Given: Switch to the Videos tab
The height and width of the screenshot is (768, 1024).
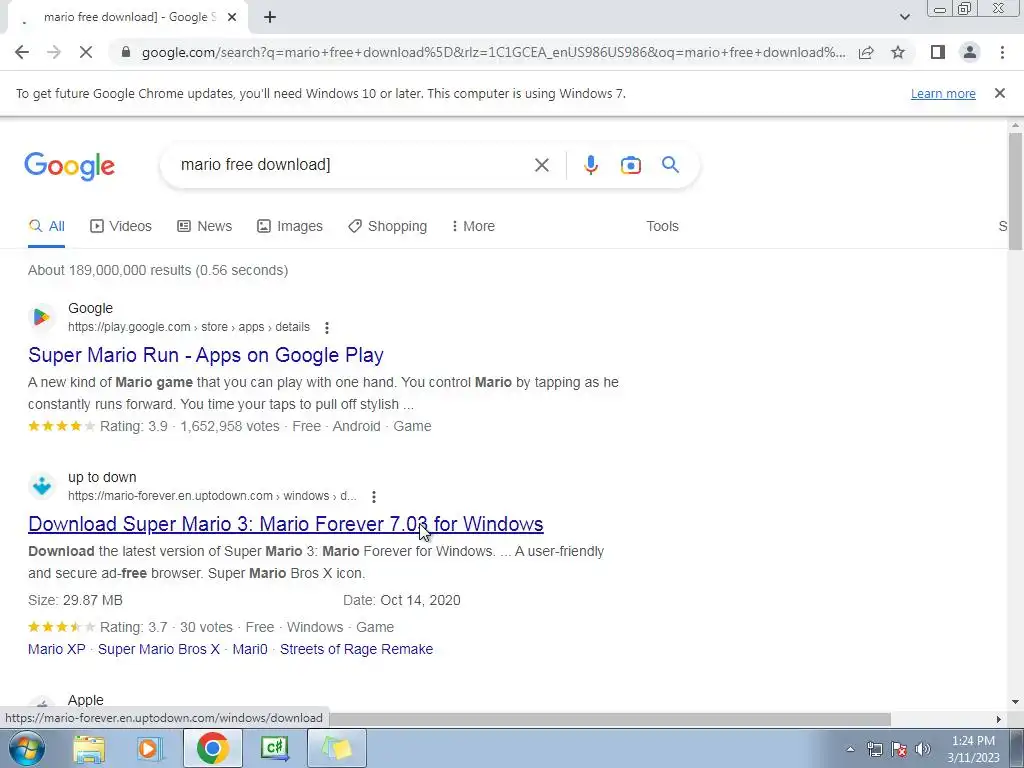Looking at the screenshot, I should tap(121, 226).
